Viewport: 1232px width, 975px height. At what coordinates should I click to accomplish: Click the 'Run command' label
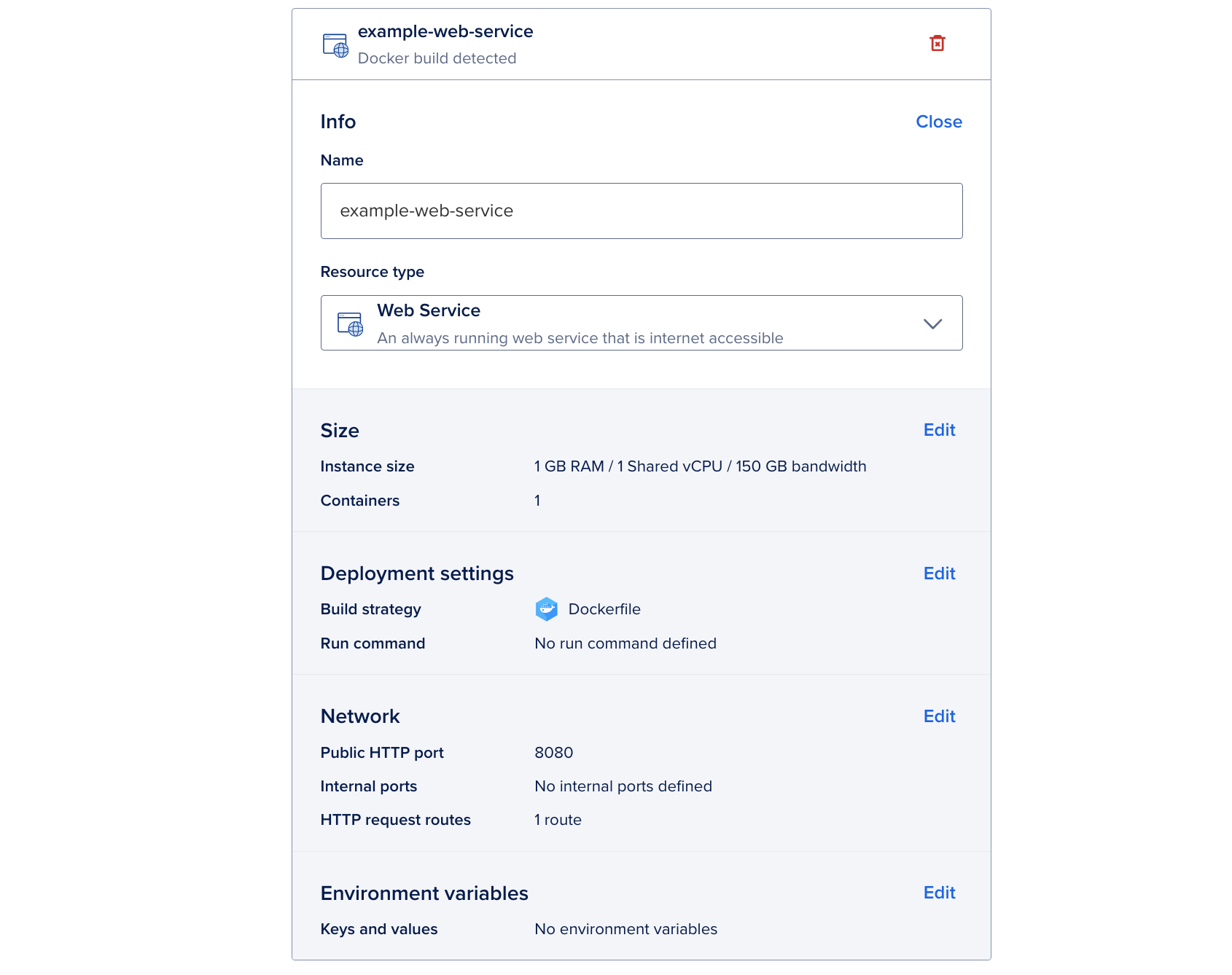point(373,643)
